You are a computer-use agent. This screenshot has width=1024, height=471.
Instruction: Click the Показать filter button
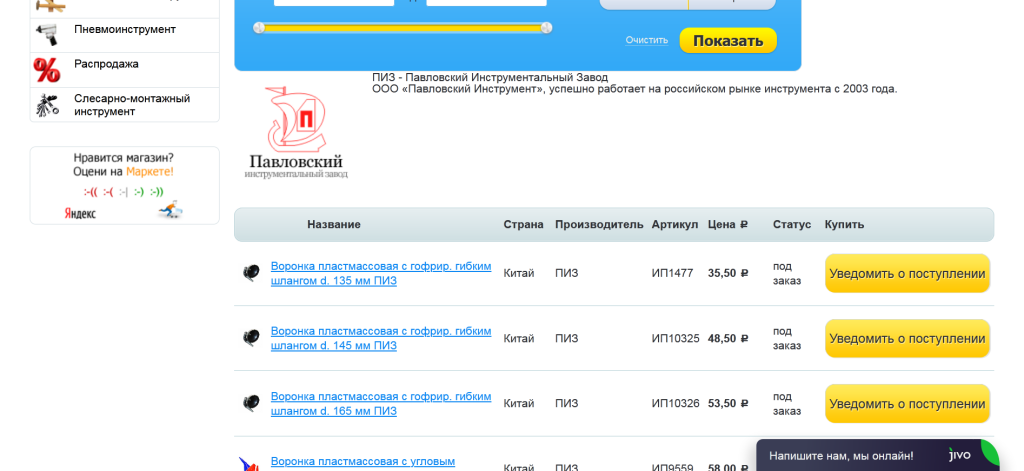[x=727, y=41]
